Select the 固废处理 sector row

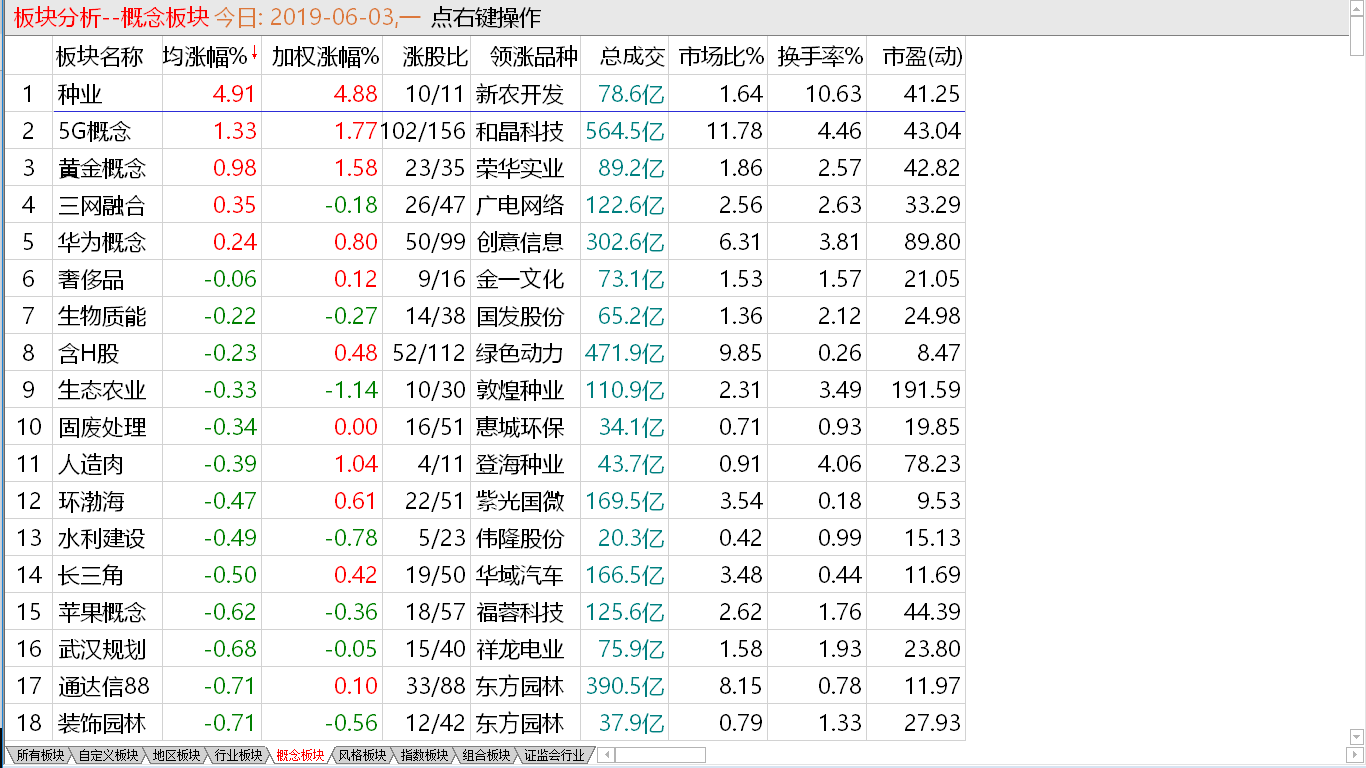click(485, 427)
